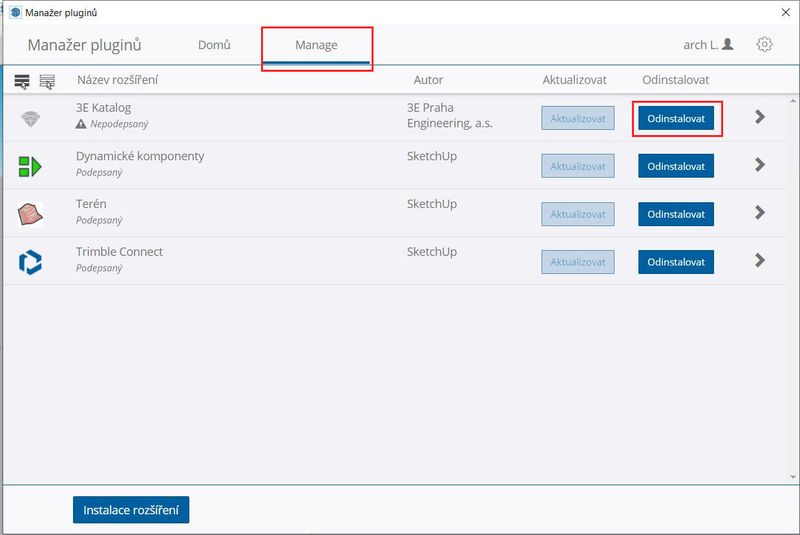The height and width of the screenshot is (535, 800).
Task: Expand details of Terén row
Action: click(x=760, y=212)
